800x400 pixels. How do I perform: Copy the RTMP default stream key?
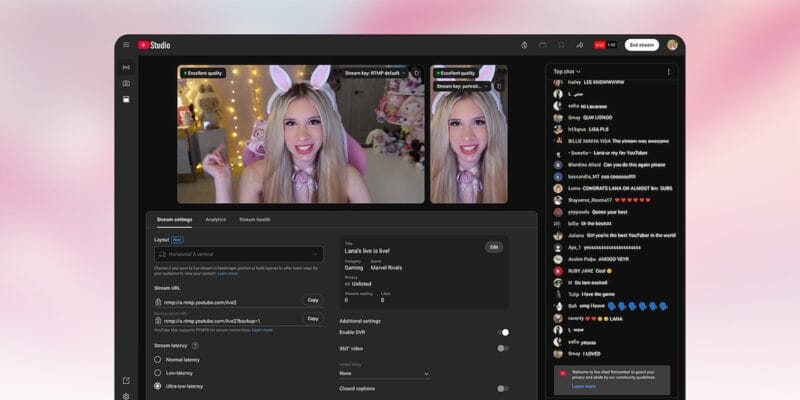point(416,73)
